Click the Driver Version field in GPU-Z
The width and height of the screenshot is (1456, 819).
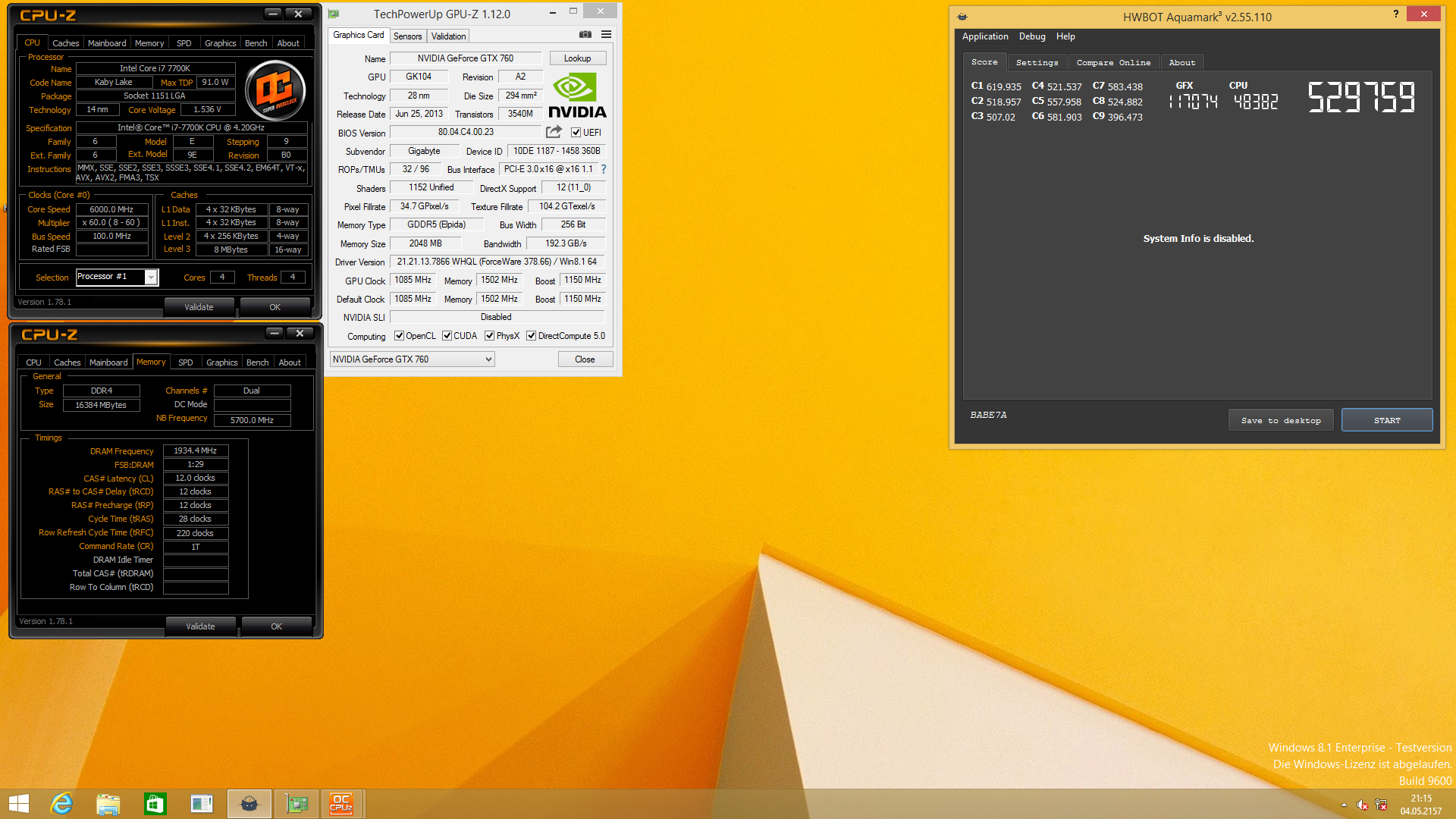click(497, 262)
